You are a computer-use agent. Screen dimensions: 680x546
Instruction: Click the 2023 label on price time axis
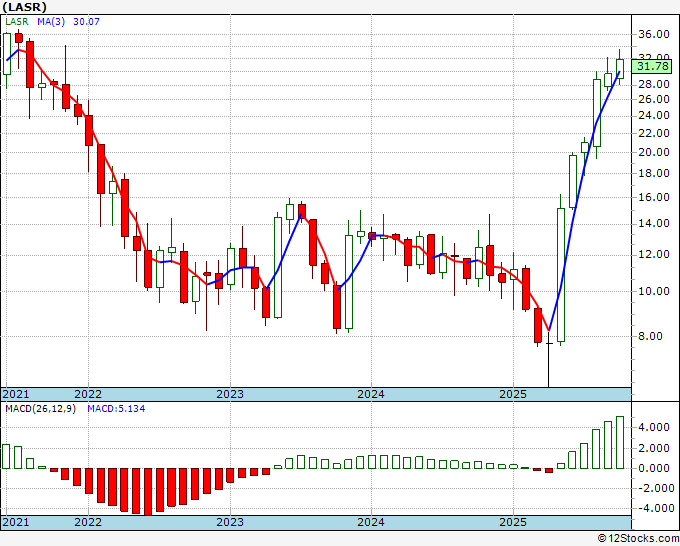click(x=230, y=394)
